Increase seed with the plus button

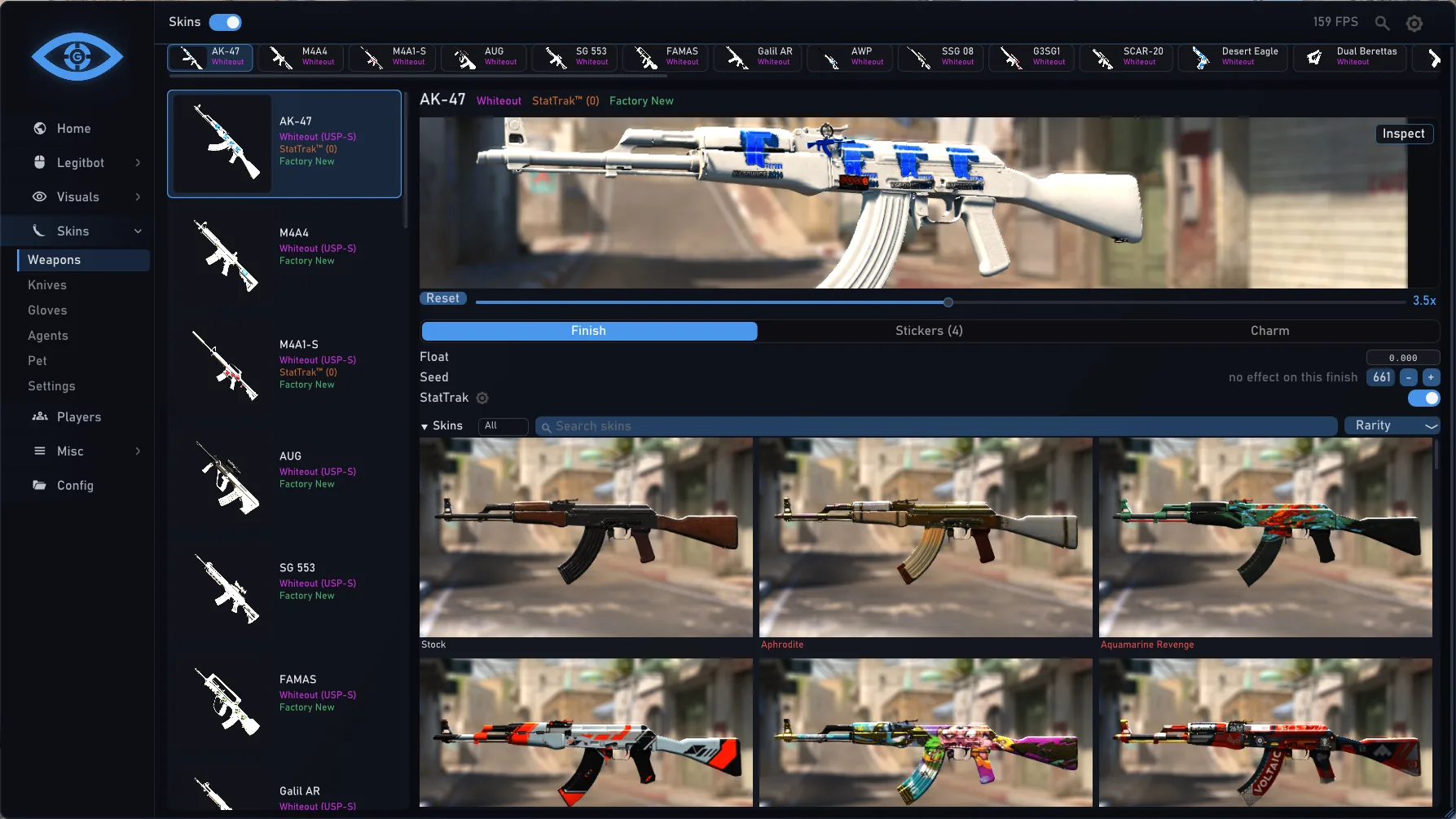(x=1431, y=377)
